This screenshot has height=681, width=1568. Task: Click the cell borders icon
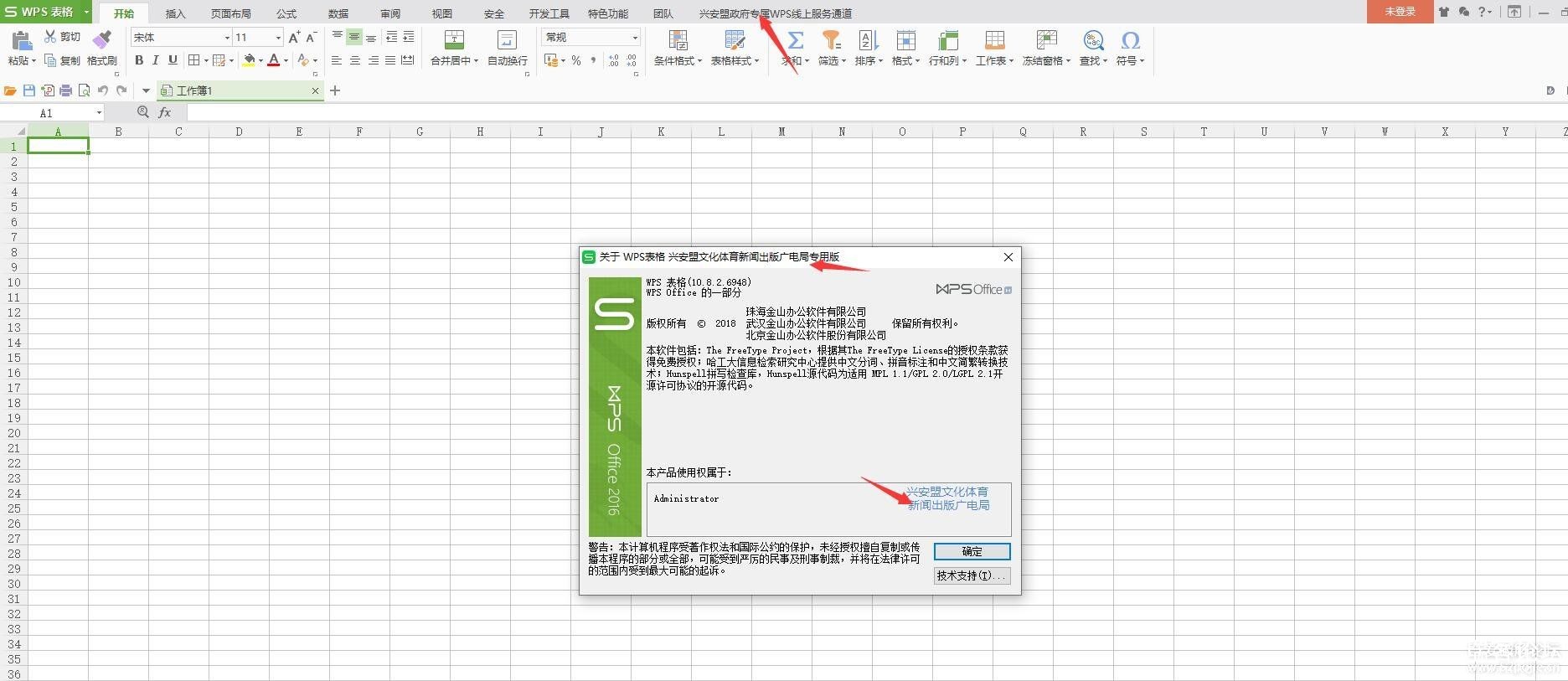click(194, 60)
